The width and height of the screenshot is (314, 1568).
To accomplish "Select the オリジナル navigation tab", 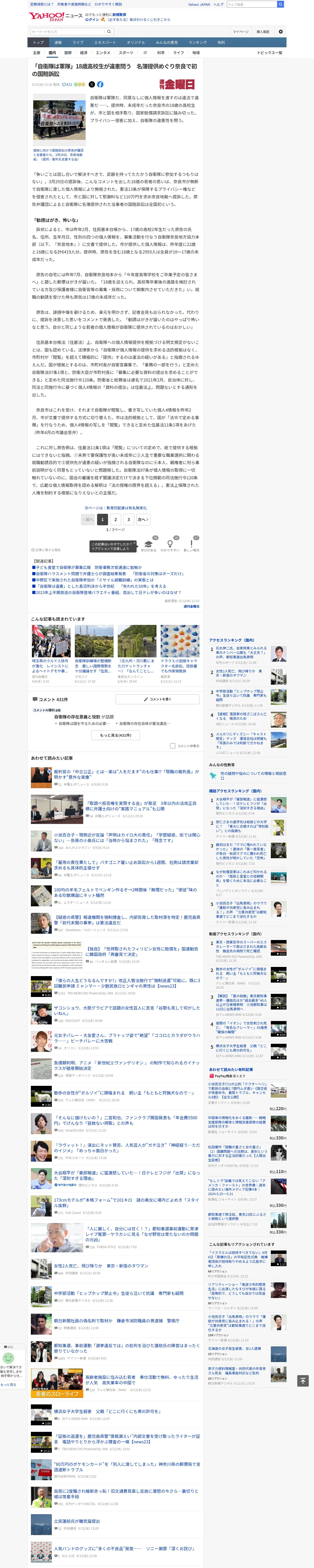I will [x=136, y=43].
